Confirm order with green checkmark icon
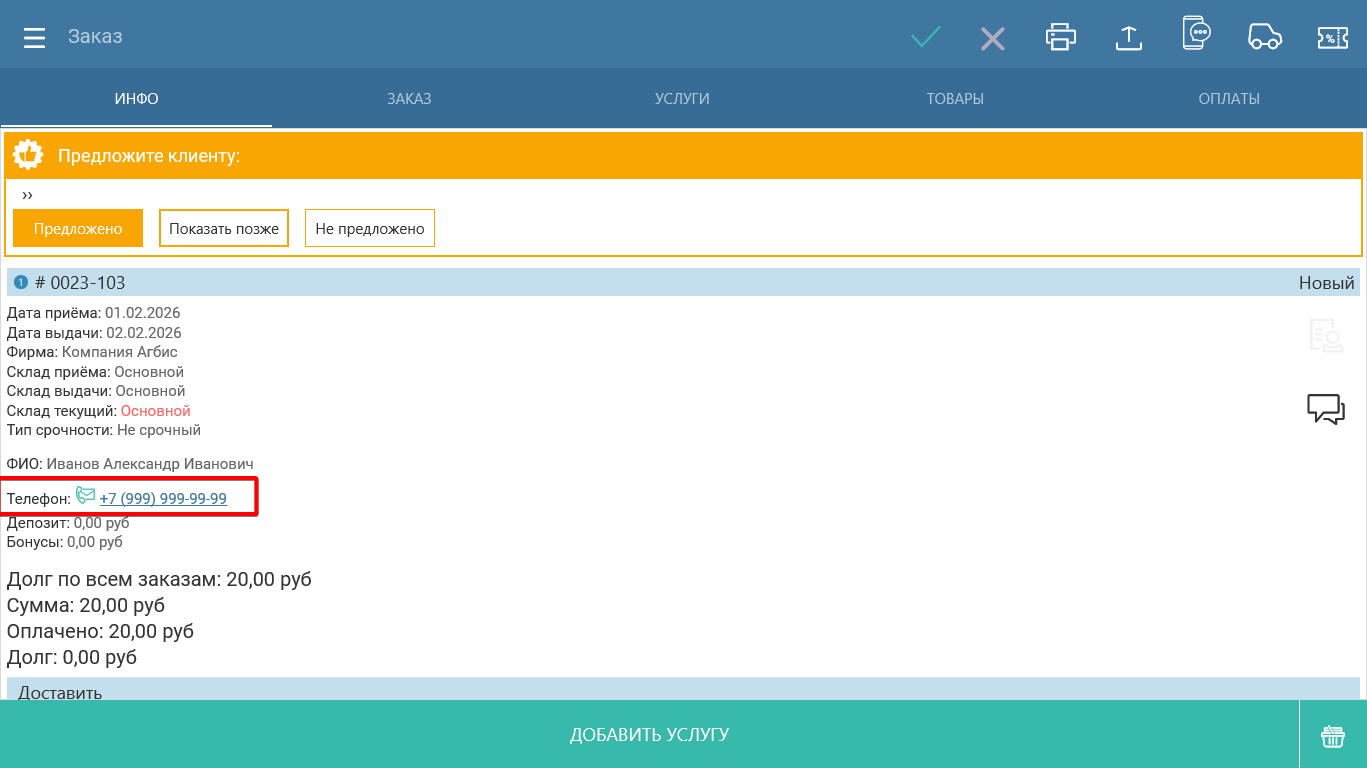 point(926,37)
